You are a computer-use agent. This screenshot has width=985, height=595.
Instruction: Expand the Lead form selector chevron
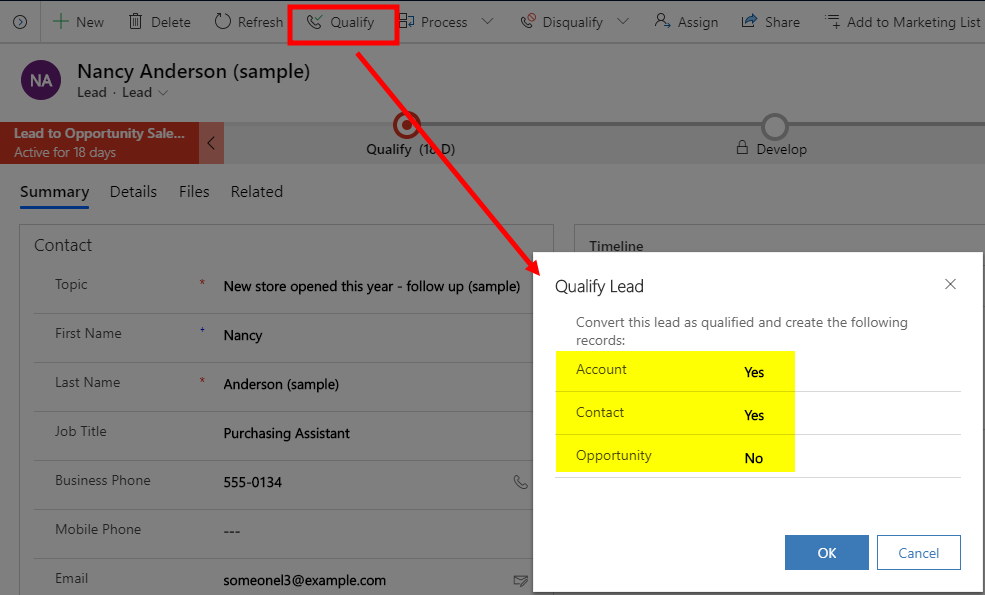pos(163,93)
